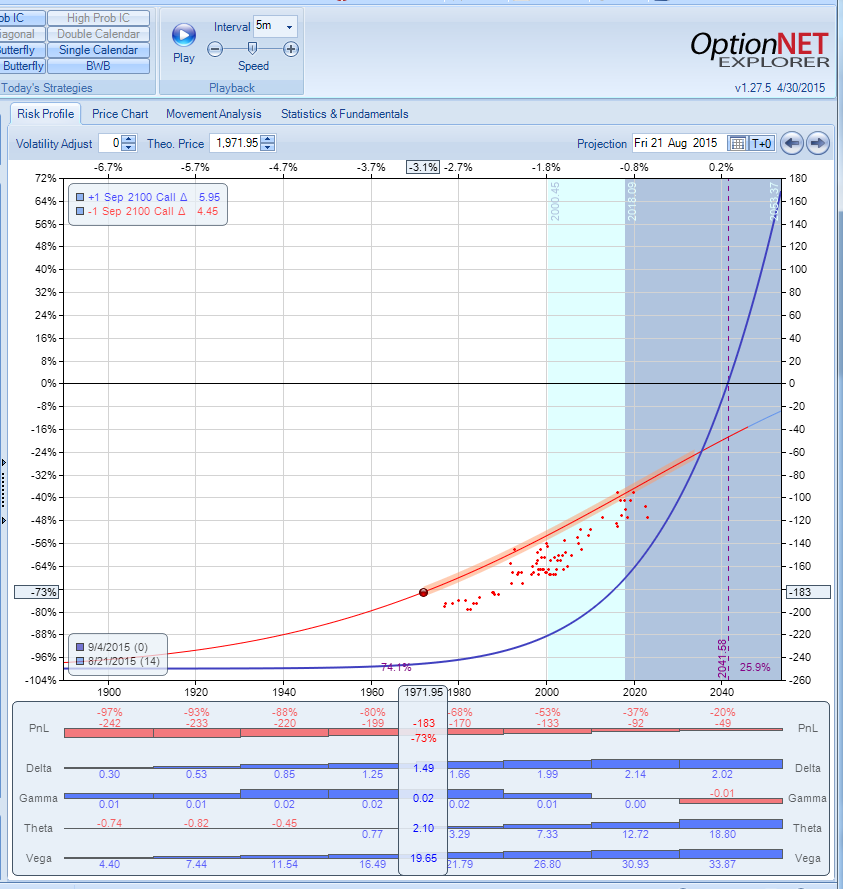Click the Gamma value -0.01

[x=722, y=793]
